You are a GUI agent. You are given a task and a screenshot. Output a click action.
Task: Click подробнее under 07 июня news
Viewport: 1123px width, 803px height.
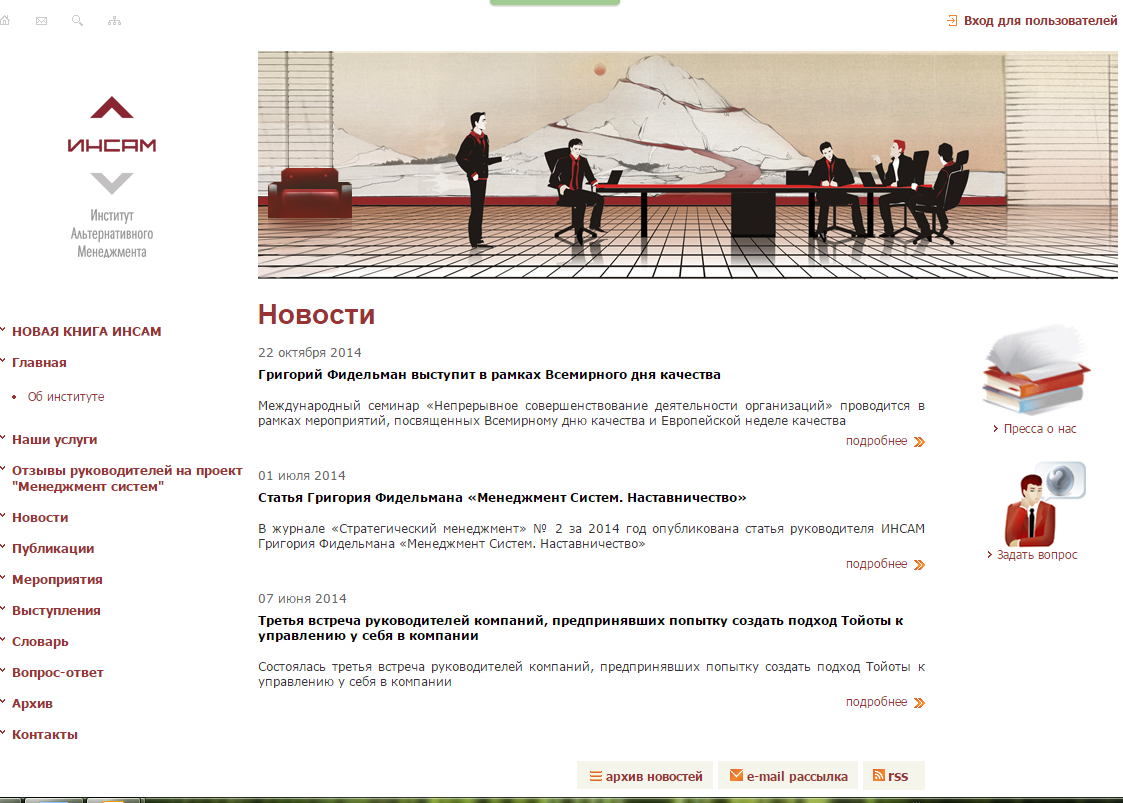(877, 702)
